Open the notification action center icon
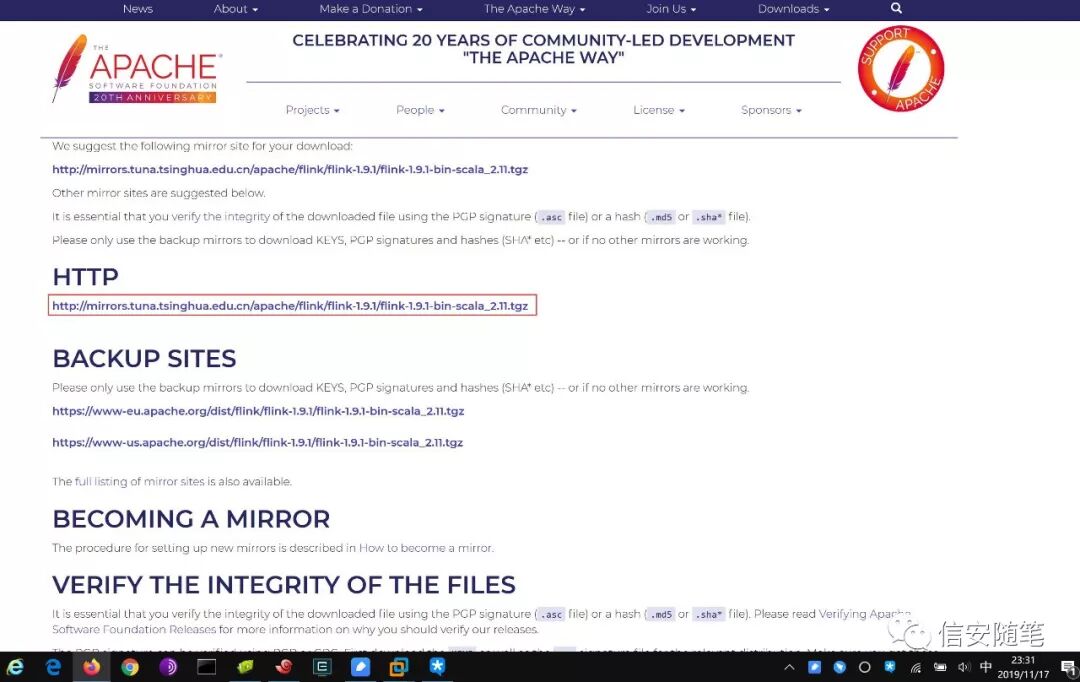1080x682 pixels. pyautogui.click(x=1069, y=667)
